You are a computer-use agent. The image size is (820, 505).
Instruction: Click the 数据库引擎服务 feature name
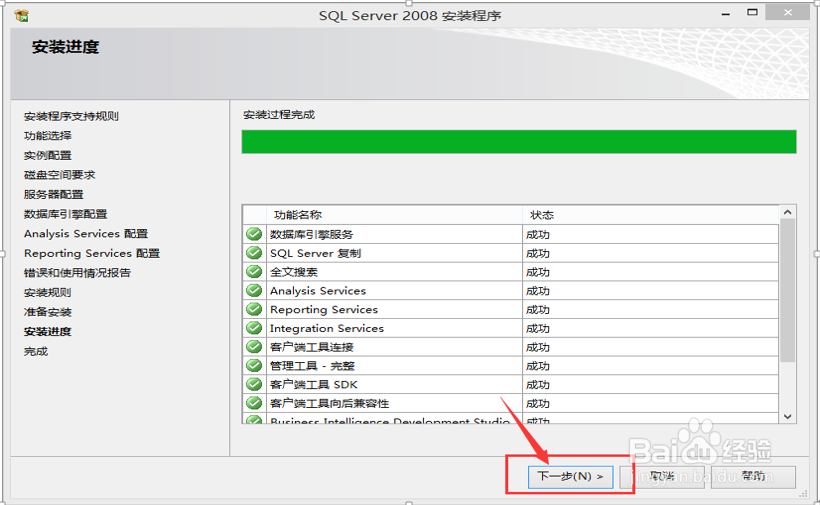tap(312, 235)
